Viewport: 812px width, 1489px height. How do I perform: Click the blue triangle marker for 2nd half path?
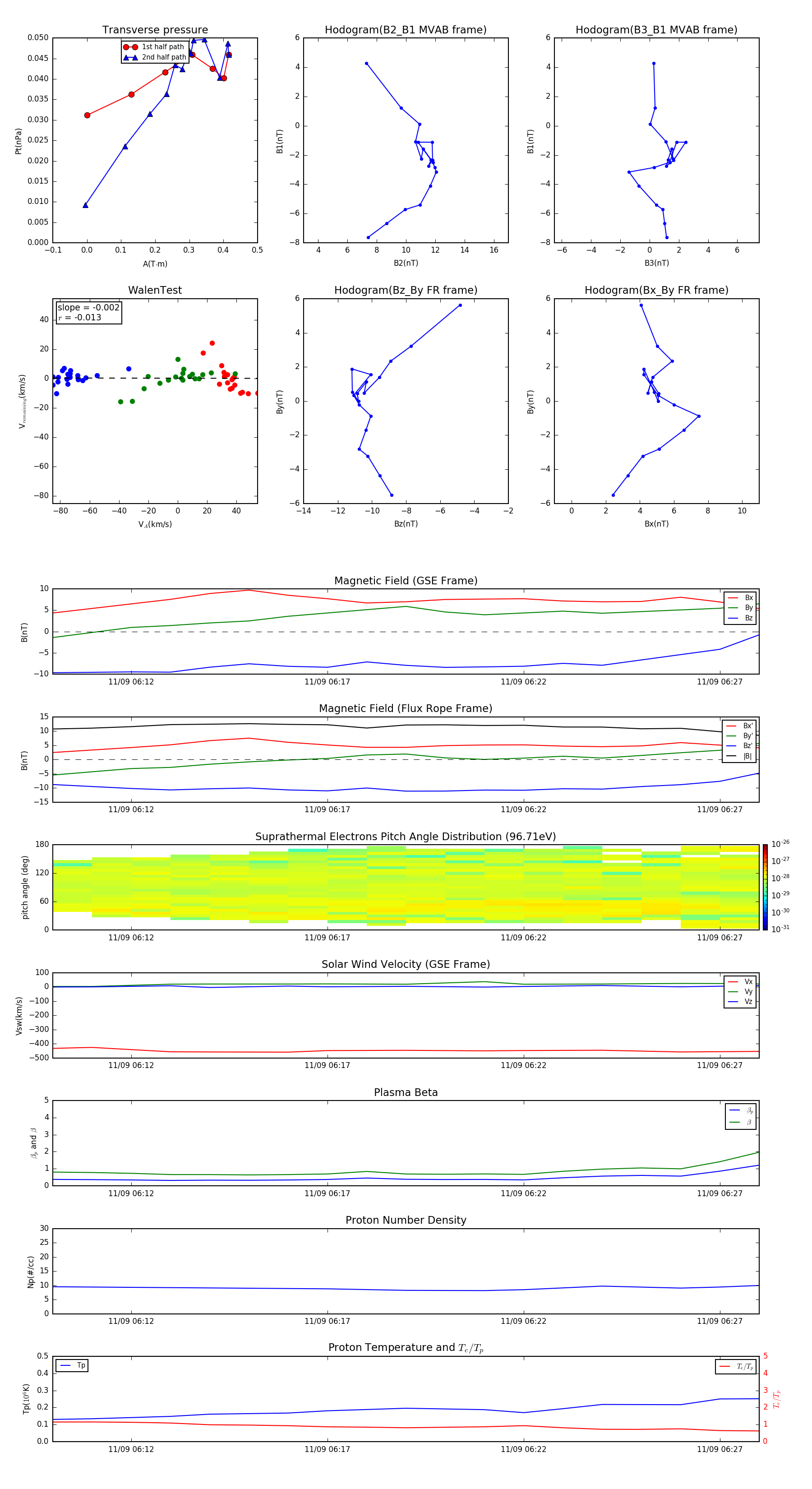(x=130, y=57)
